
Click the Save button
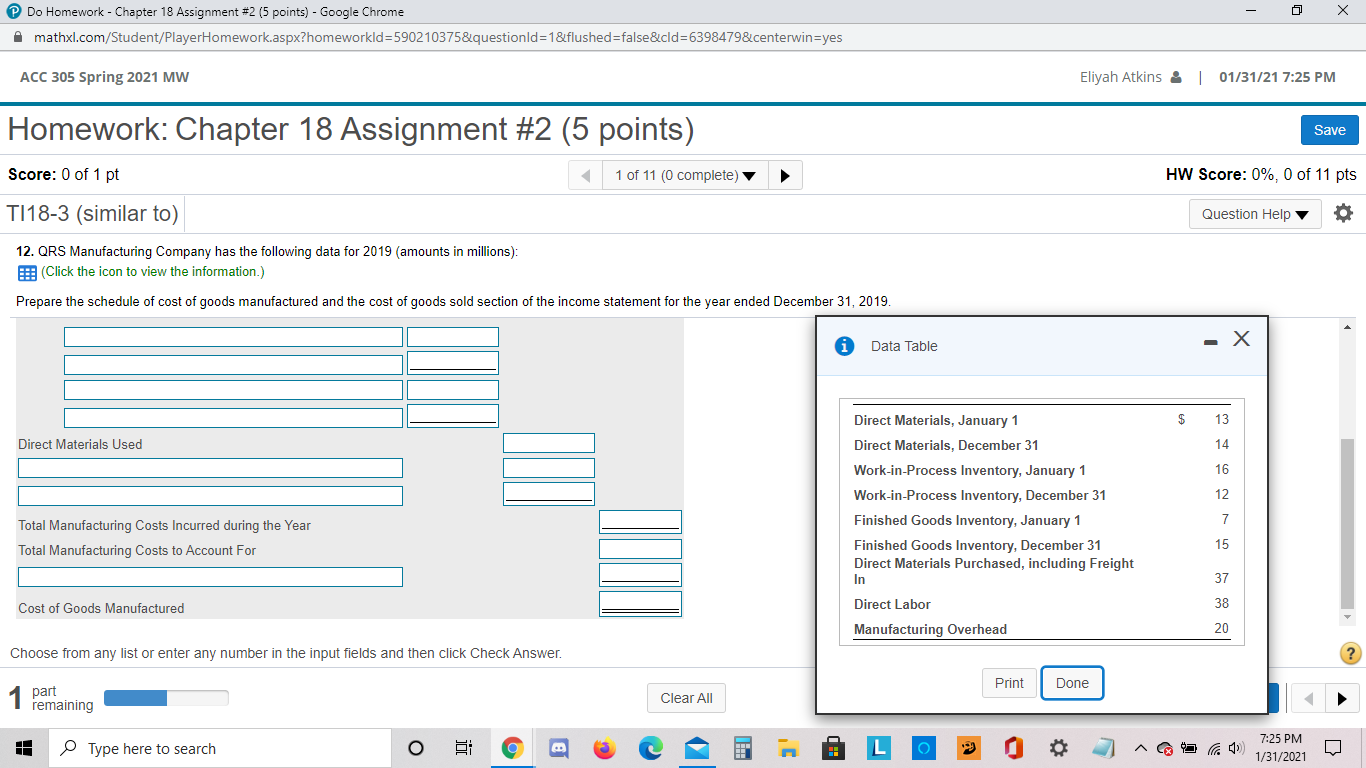pyautogui.click(x=1329, y=130)
